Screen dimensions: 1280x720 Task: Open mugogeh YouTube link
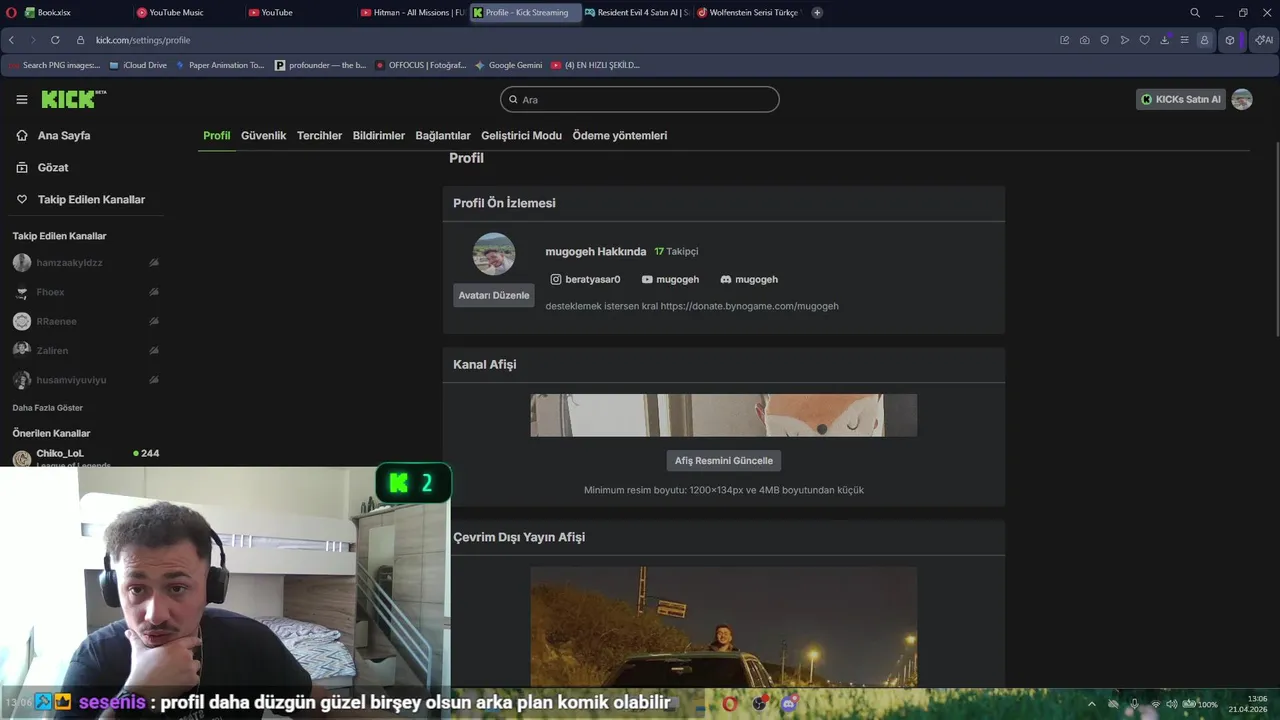click(670, 279)
